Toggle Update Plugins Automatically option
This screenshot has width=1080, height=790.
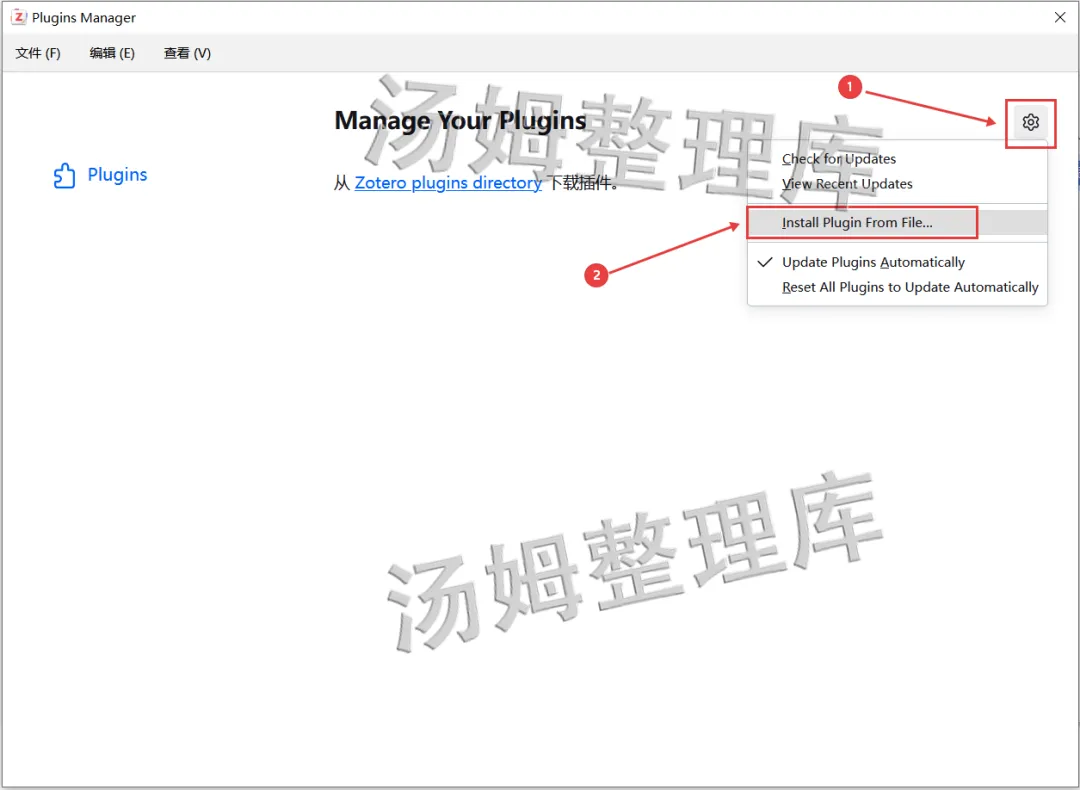(897, 262)
